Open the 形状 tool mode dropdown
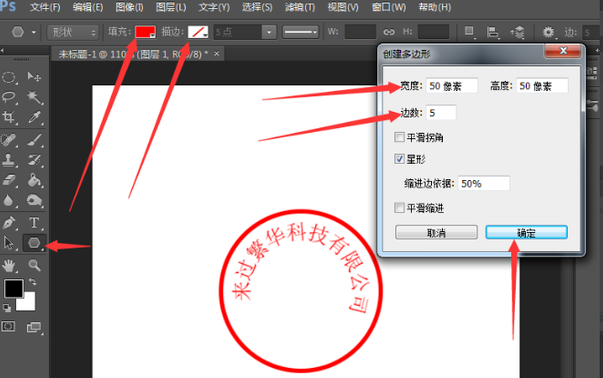Viewport: 603px width, 378px height. [x=73, y=32]
